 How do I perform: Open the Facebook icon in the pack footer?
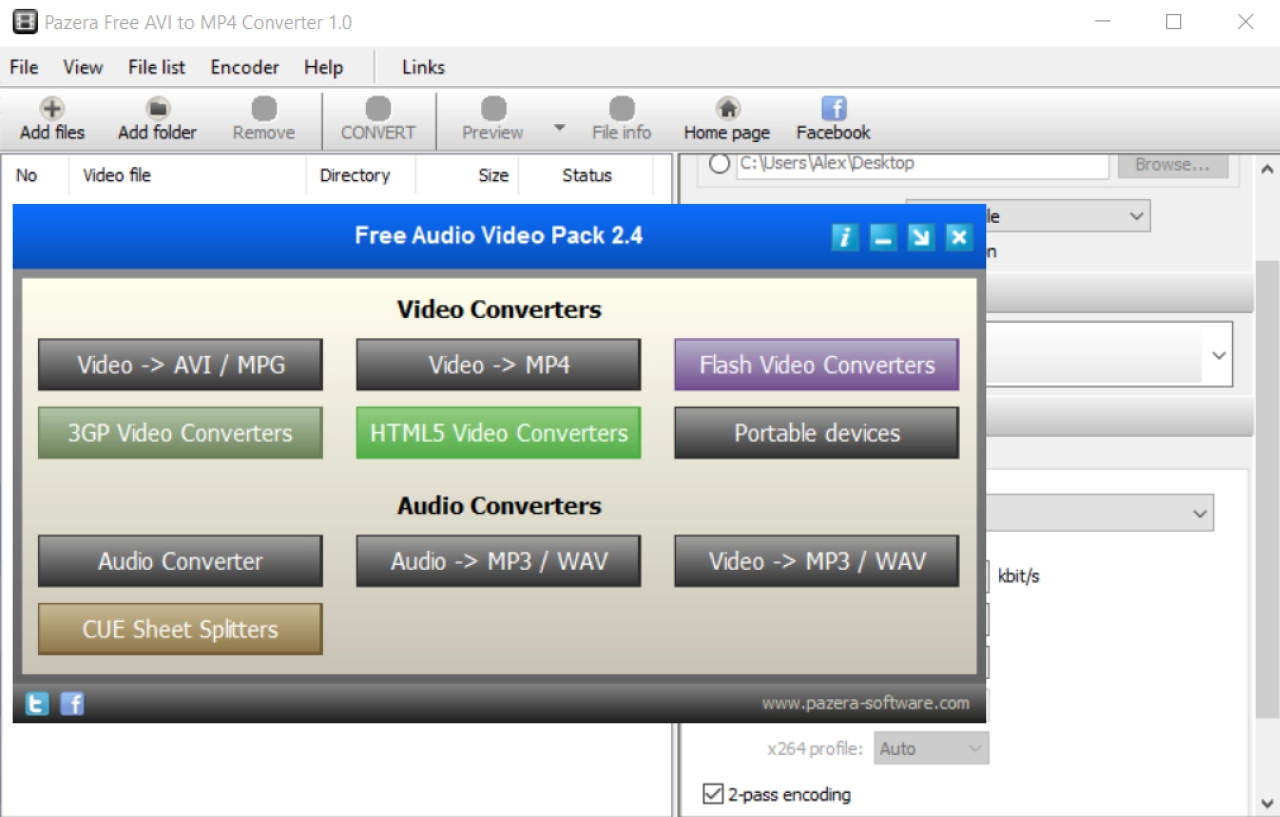(x=72, y=704)
